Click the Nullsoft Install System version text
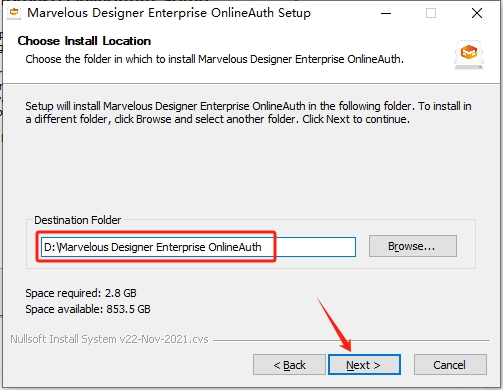503x390 pixels. tap(109, 339)
